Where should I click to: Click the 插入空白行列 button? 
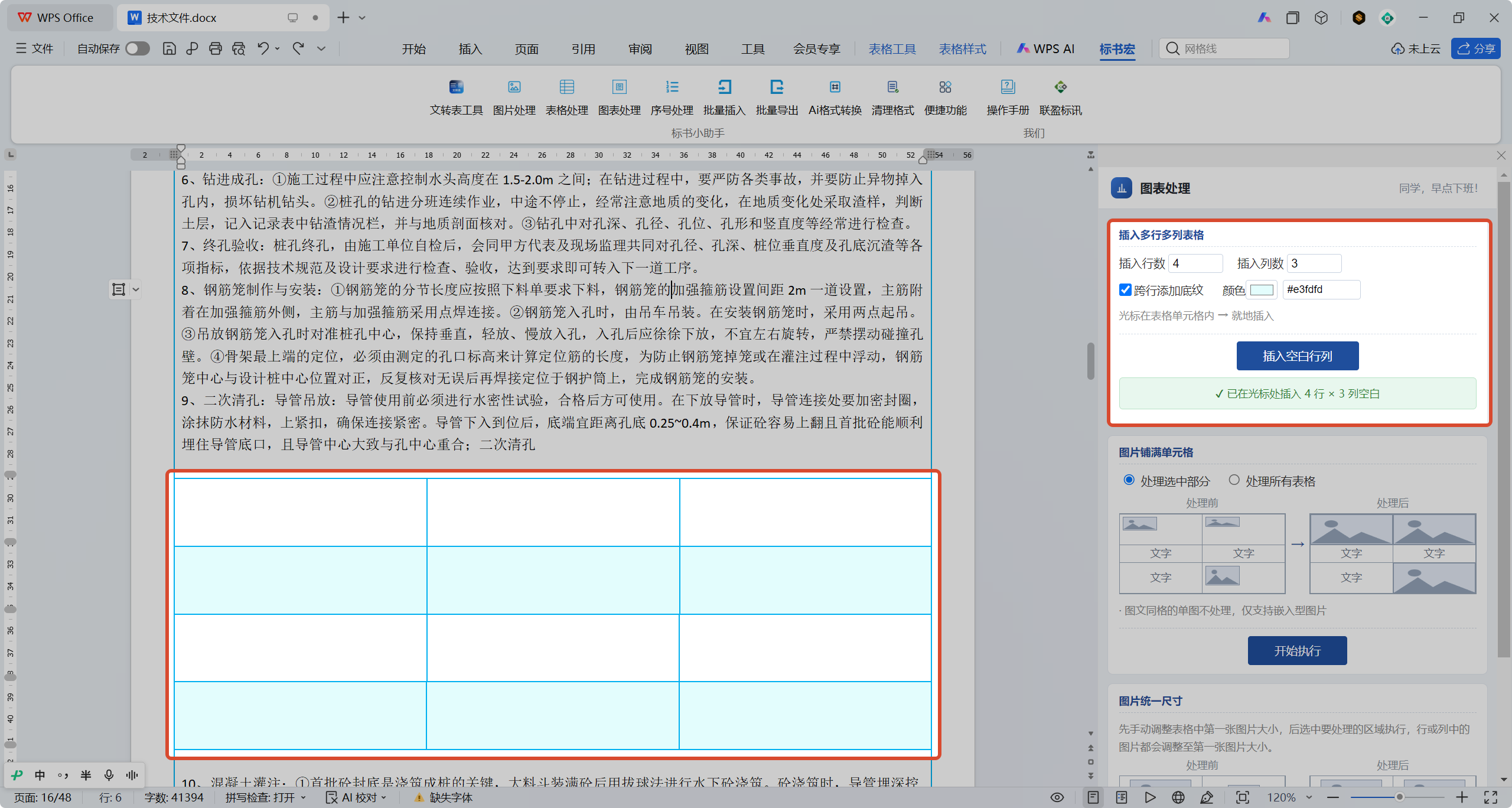click(1298, 356)
